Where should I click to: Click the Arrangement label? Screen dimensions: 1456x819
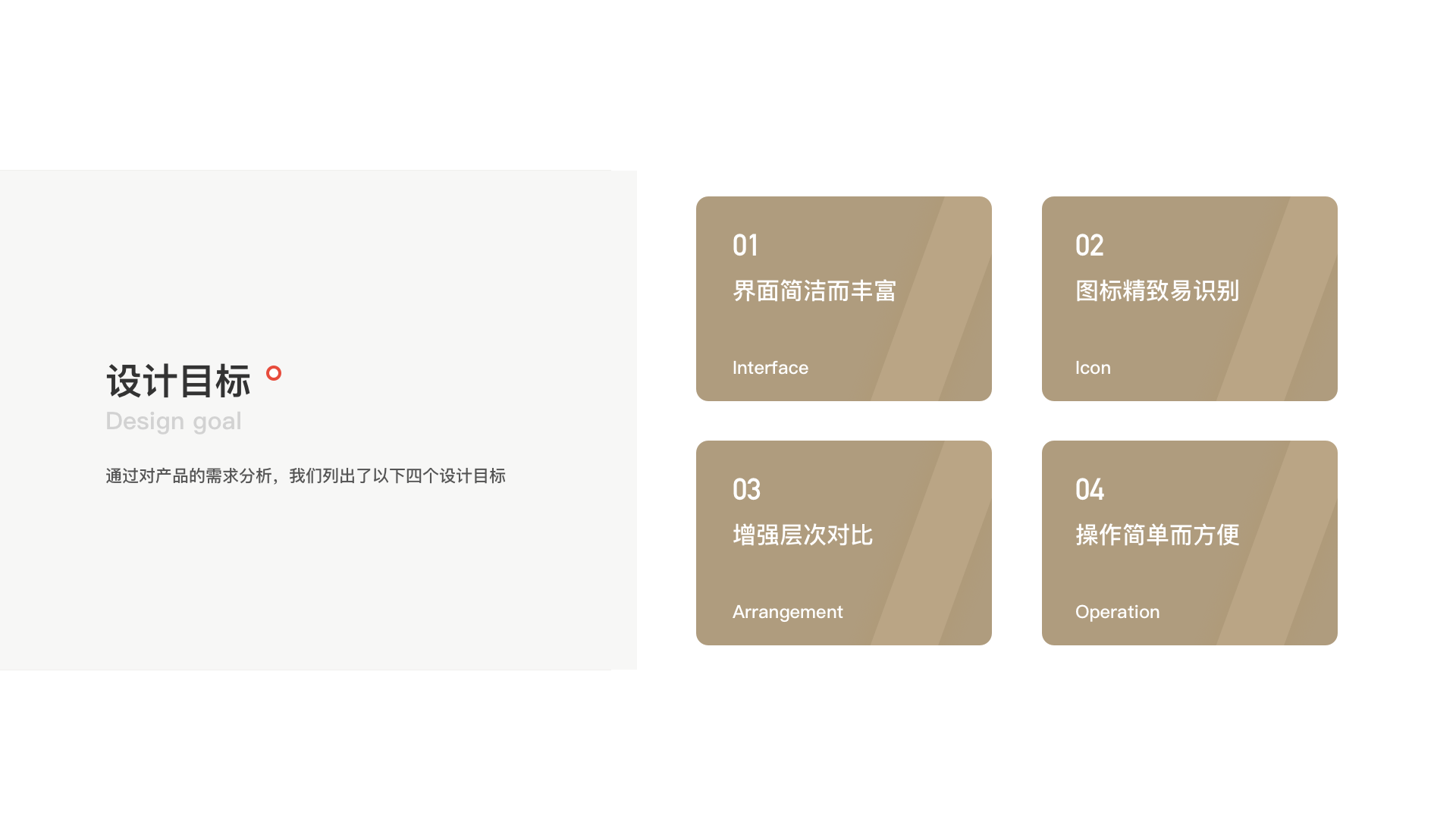788,612
